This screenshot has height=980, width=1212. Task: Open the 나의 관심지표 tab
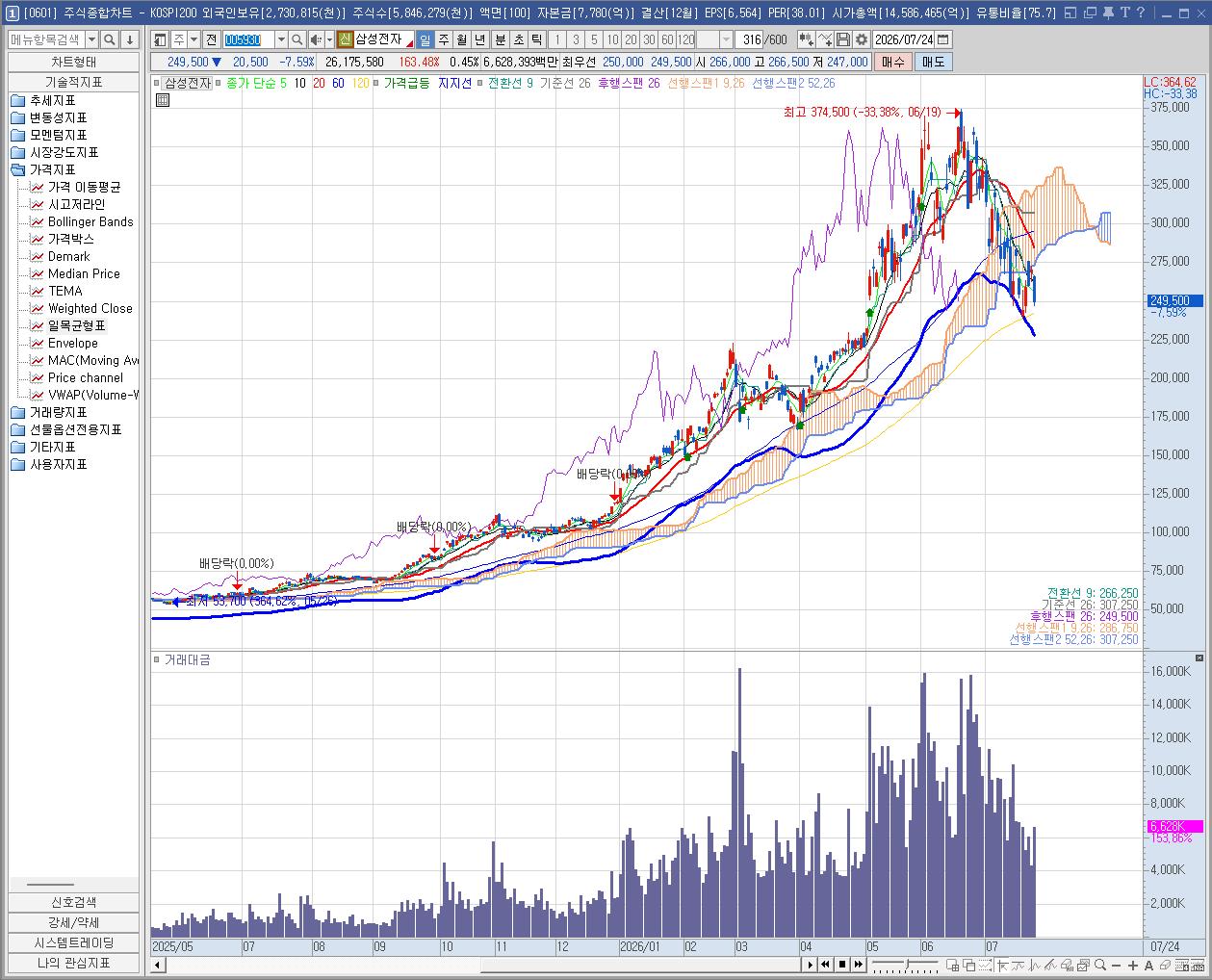click(x=74, y=963)
